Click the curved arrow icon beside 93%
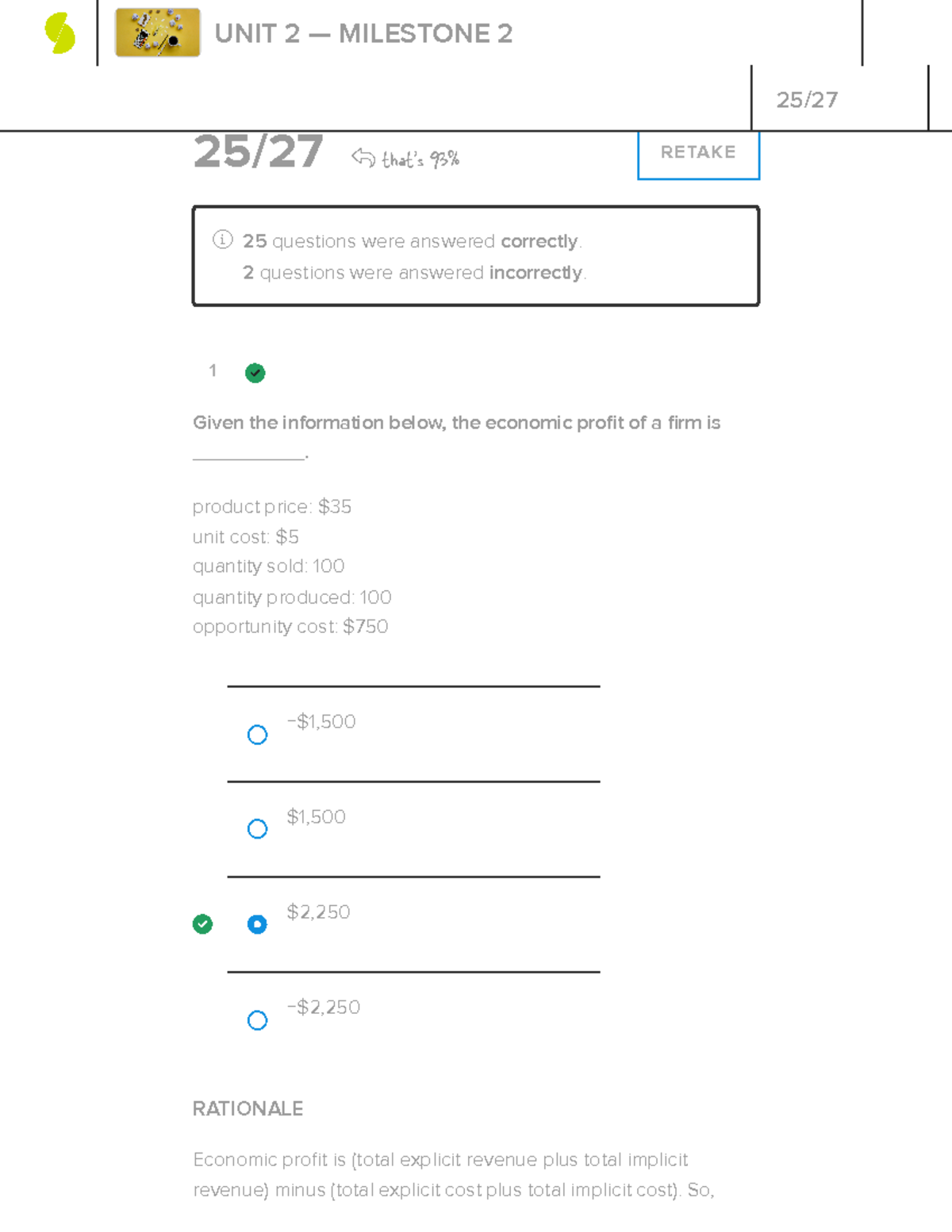The image size is (952, 1232). pyautogui.click(x=363, y=158)
